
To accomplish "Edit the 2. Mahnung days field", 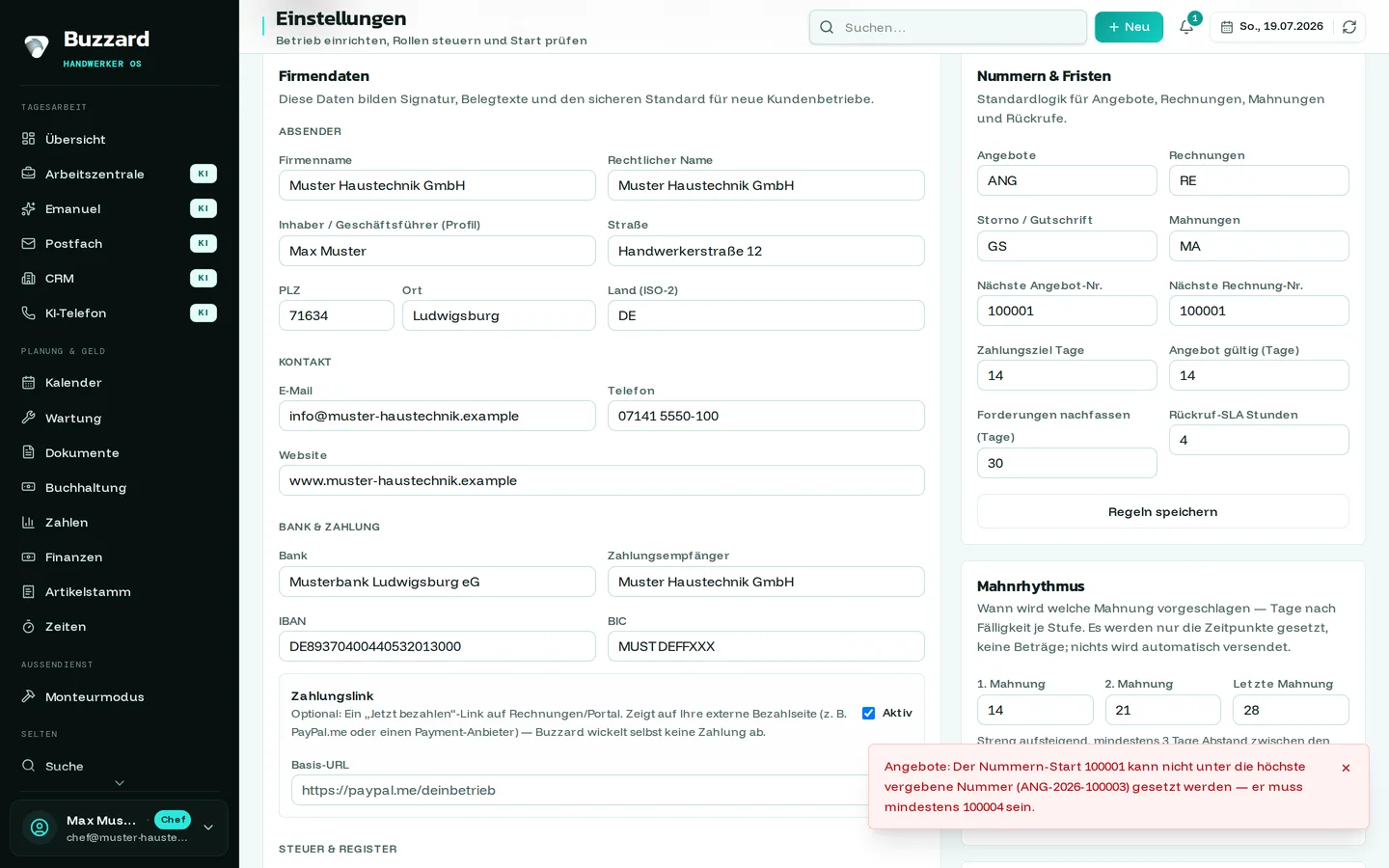I will [1162, 710].
